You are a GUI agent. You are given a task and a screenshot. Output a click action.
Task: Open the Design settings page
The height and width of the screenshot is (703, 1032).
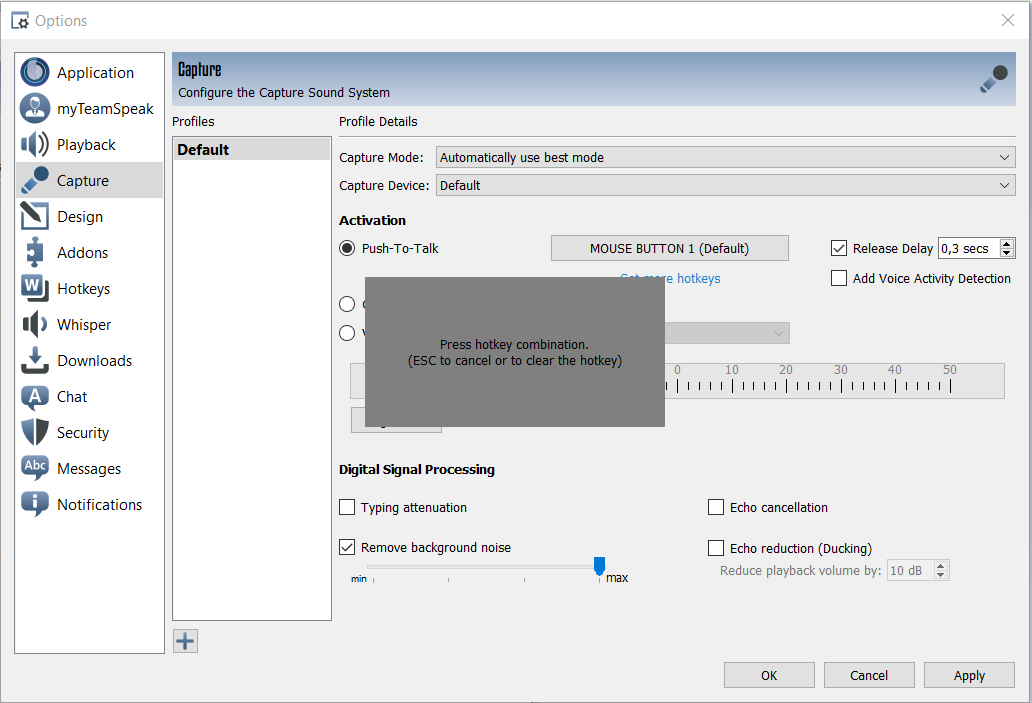tap(89, 217)
